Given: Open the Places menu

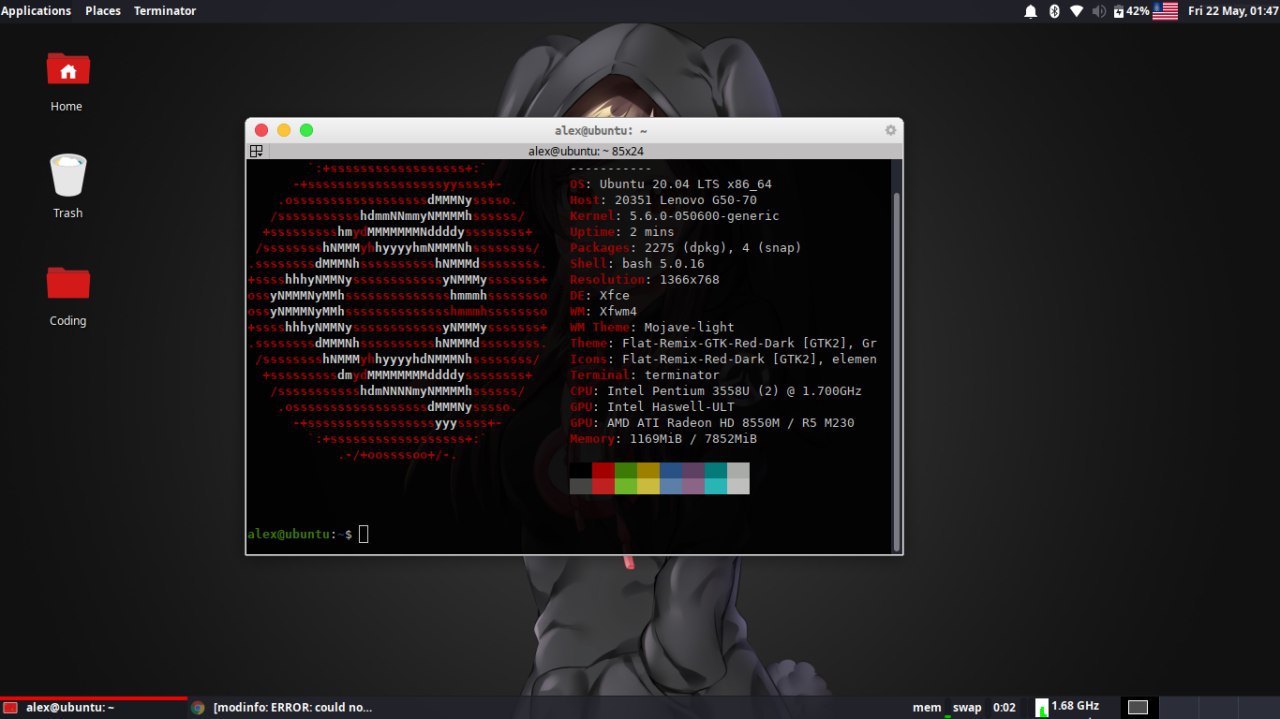Looking at the screenshot, I should coord(103,11).
